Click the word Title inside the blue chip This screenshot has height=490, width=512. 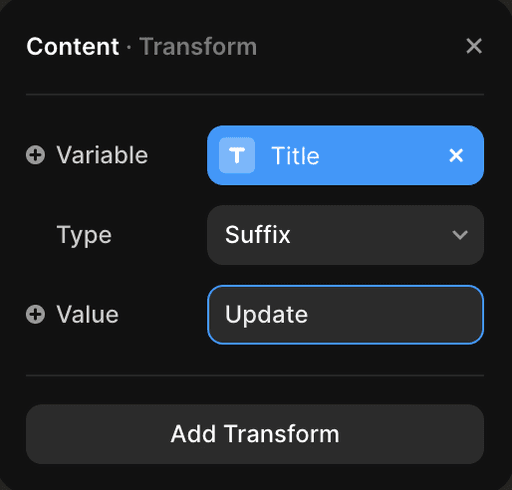click(x=295, y=156)
